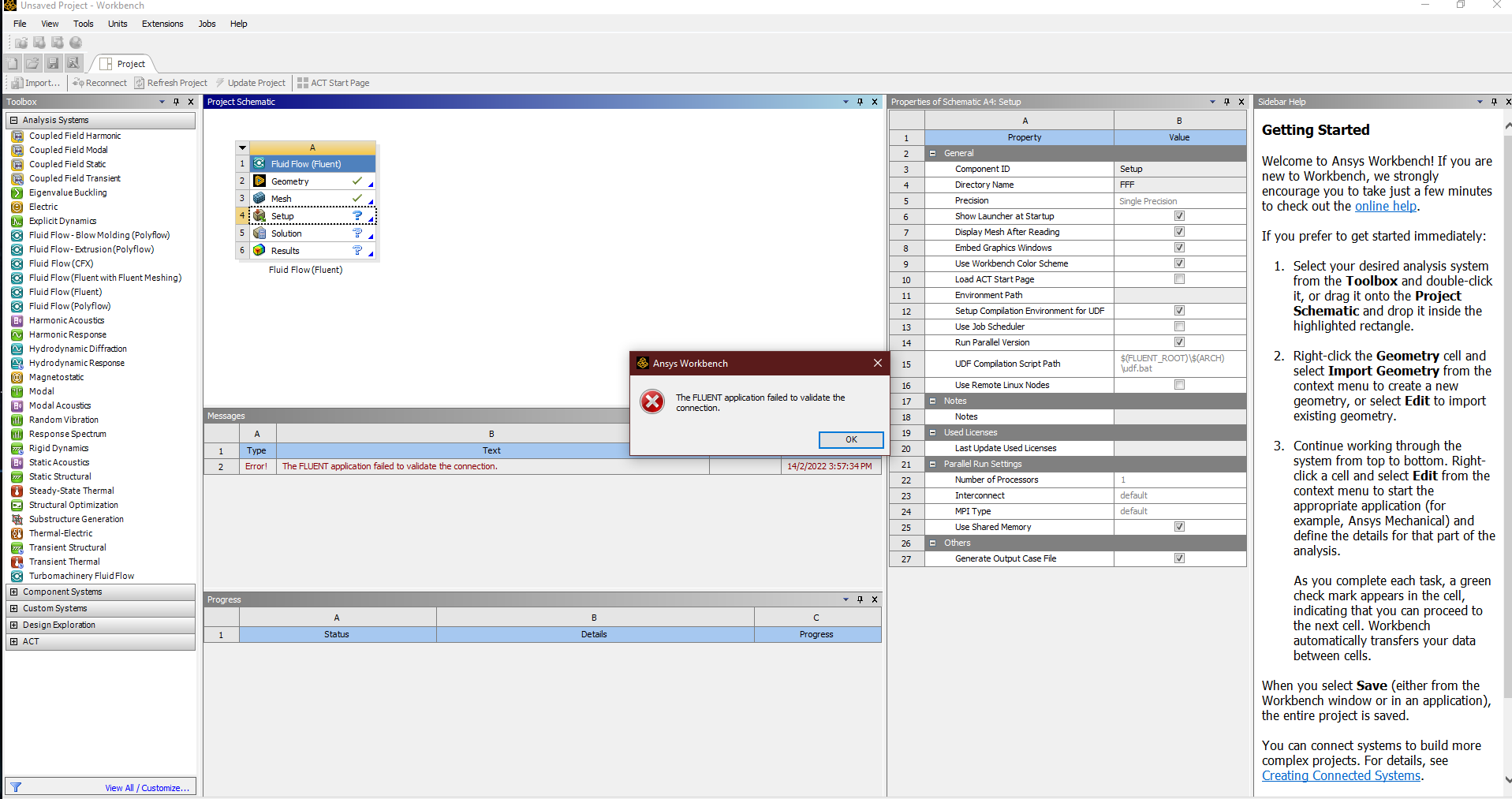The image size is (1512, 799).
Task: Click the Number of Processors value field
Action: click(1179, 480)
